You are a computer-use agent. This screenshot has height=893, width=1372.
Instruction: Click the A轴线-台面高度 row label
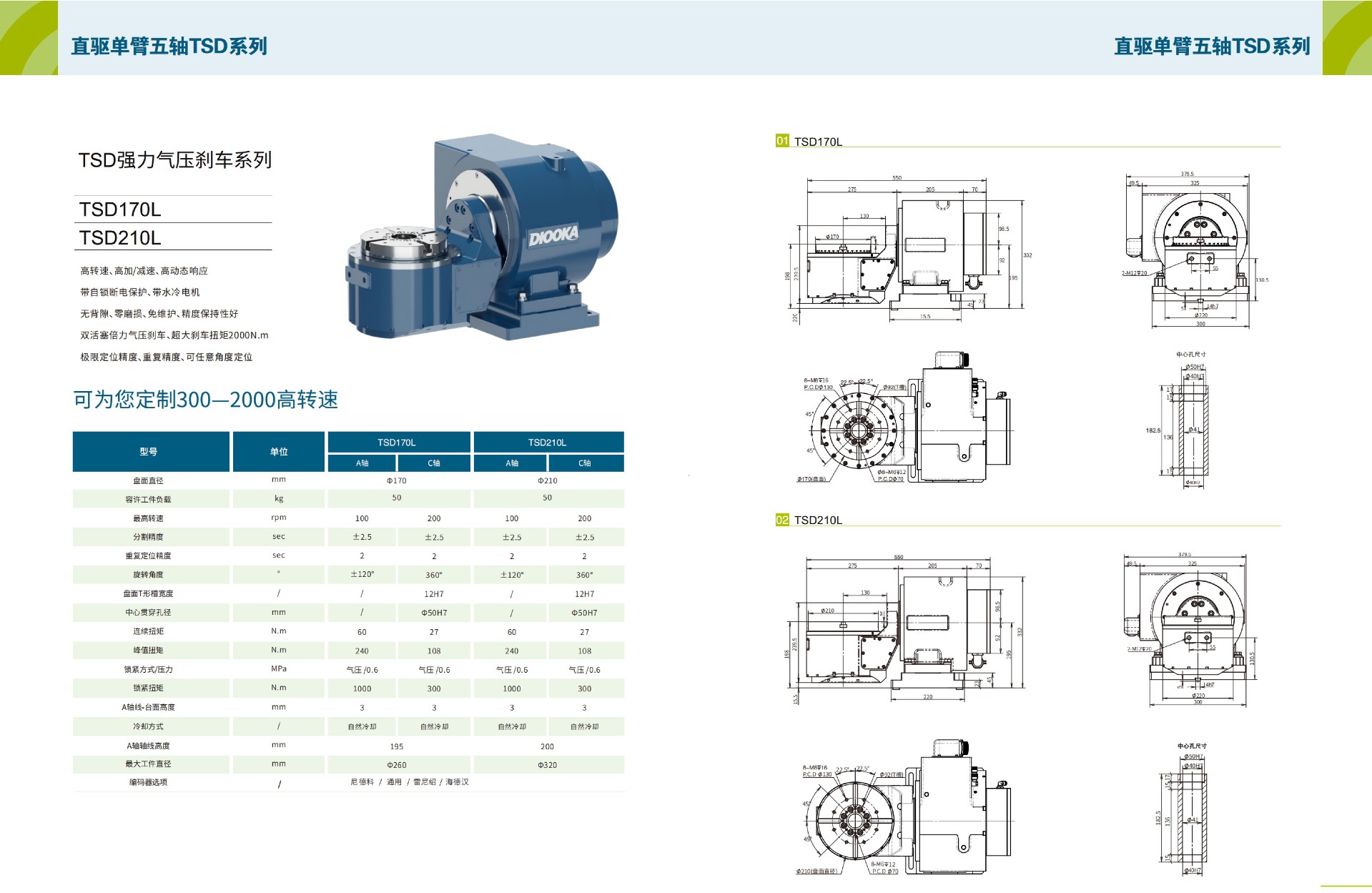(149, 708)
